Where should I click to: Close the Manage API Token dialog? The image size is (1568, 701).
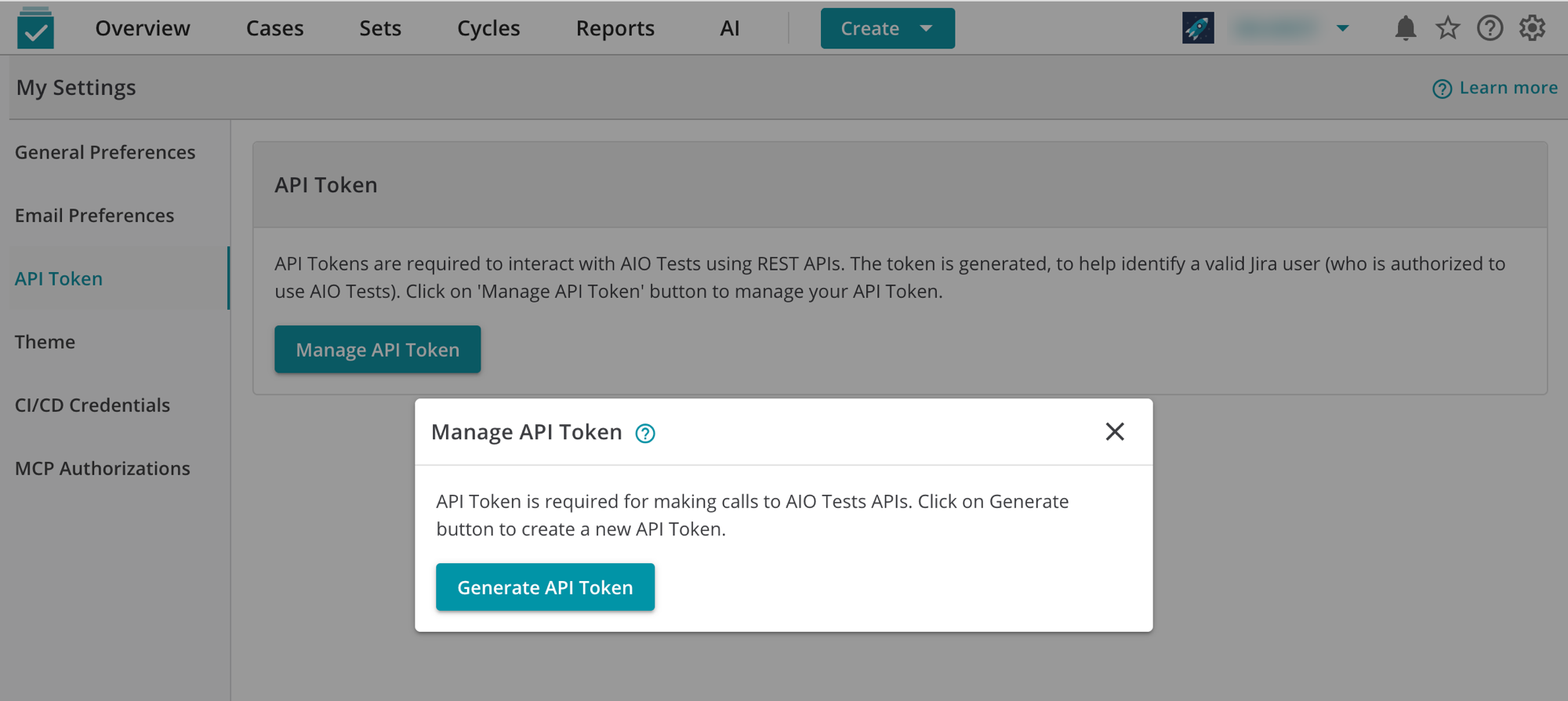tap(1115, 431)
